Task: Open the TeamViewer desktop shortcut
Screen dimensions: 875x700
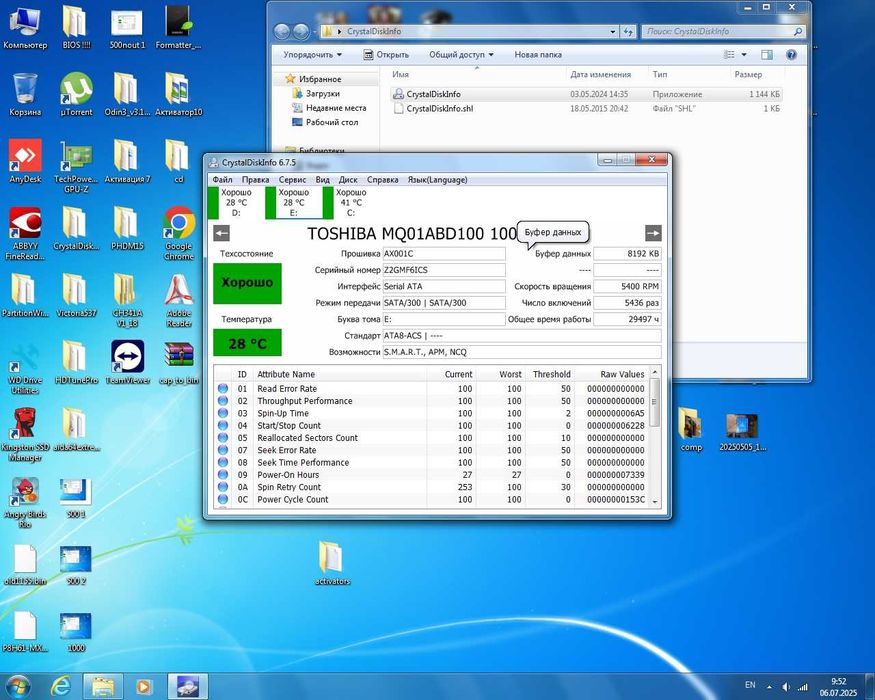Action: pyautogui.click(x=128, y=363)
